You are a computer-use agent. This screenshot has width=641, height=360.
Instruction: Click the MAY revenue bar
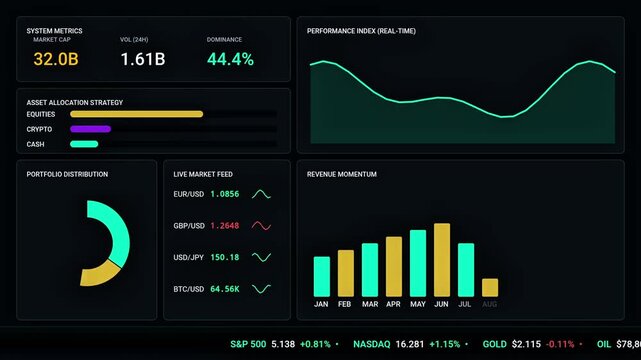pyautogui.click(x=418, y=263)
